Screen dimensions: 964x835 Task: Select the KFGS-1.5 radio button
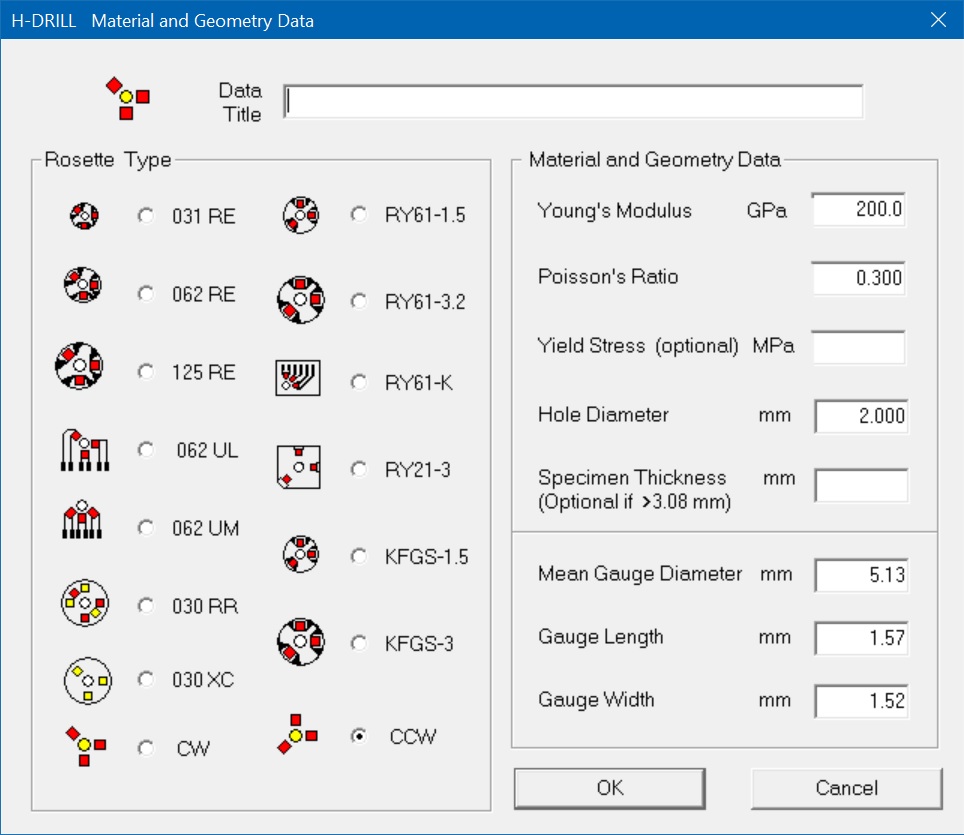[358, 556]
